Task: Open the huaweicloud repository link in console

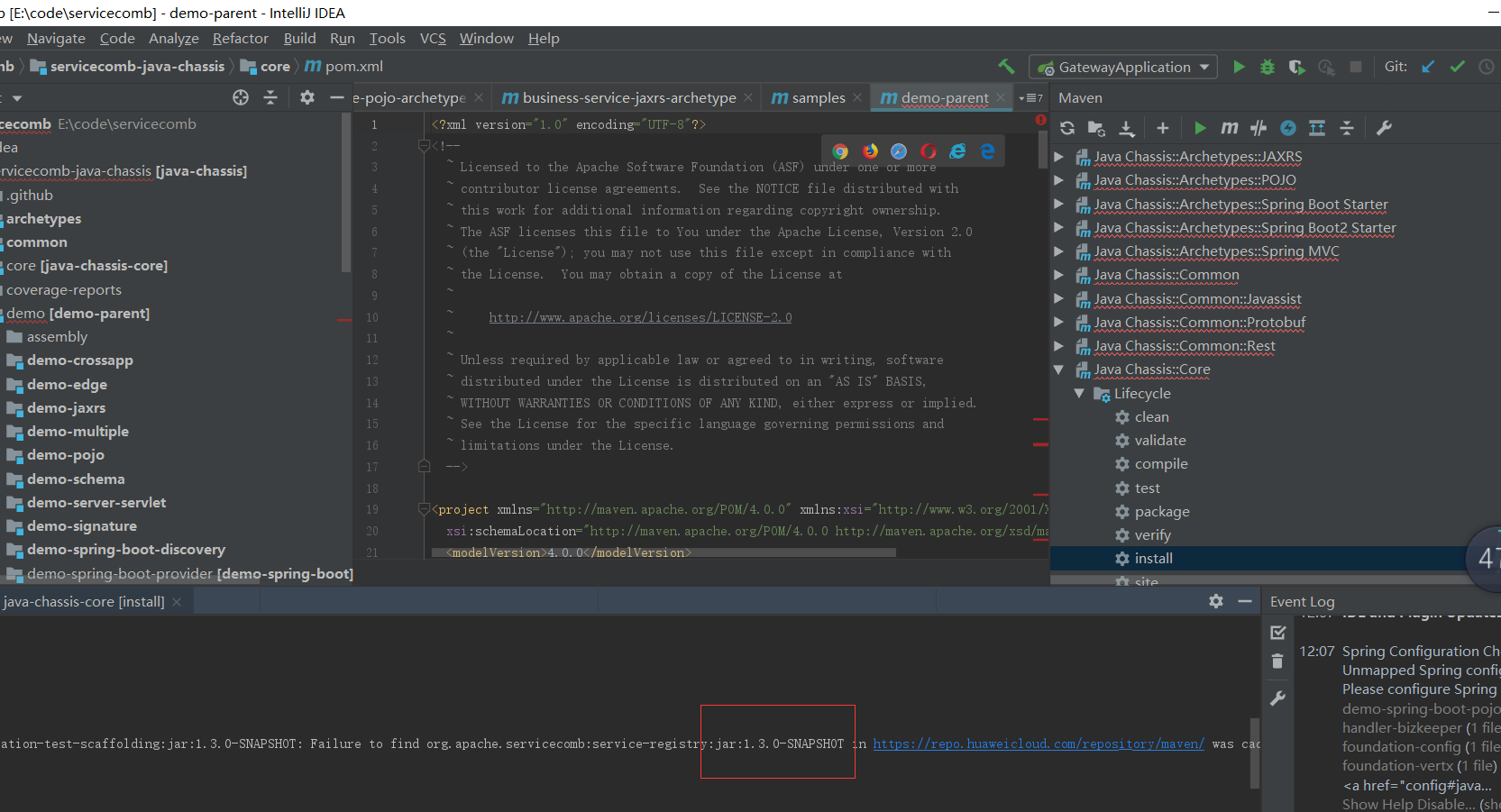Action: click(x=1038, y=744)
